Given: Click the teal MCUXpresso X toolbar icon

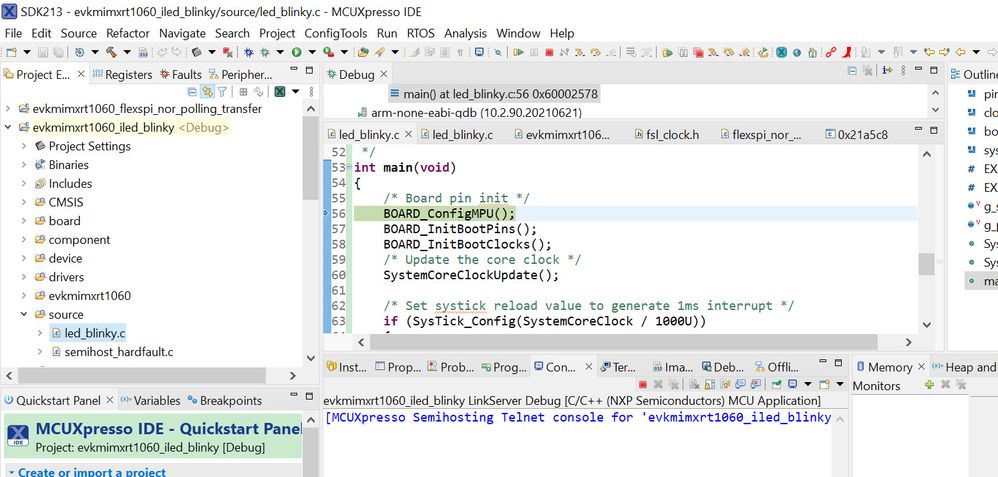Looking at the screenshot, I should [x=781, y=52].
